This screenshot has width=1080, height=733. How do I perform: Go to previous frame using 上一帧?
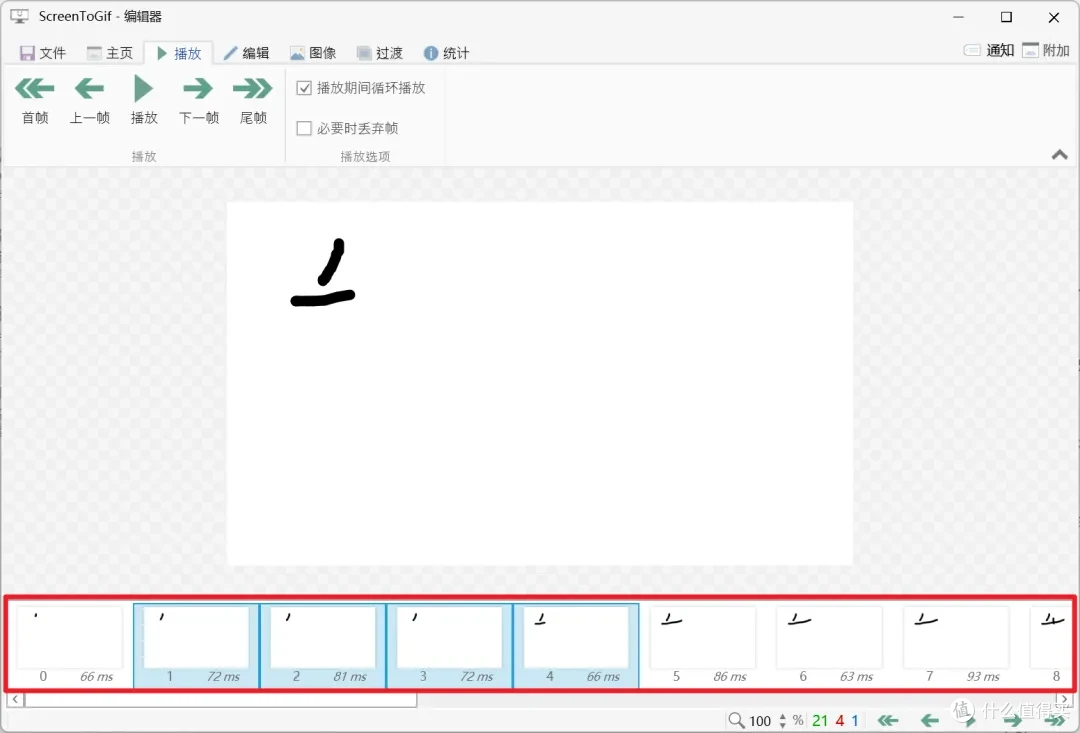tap(90, 100)
